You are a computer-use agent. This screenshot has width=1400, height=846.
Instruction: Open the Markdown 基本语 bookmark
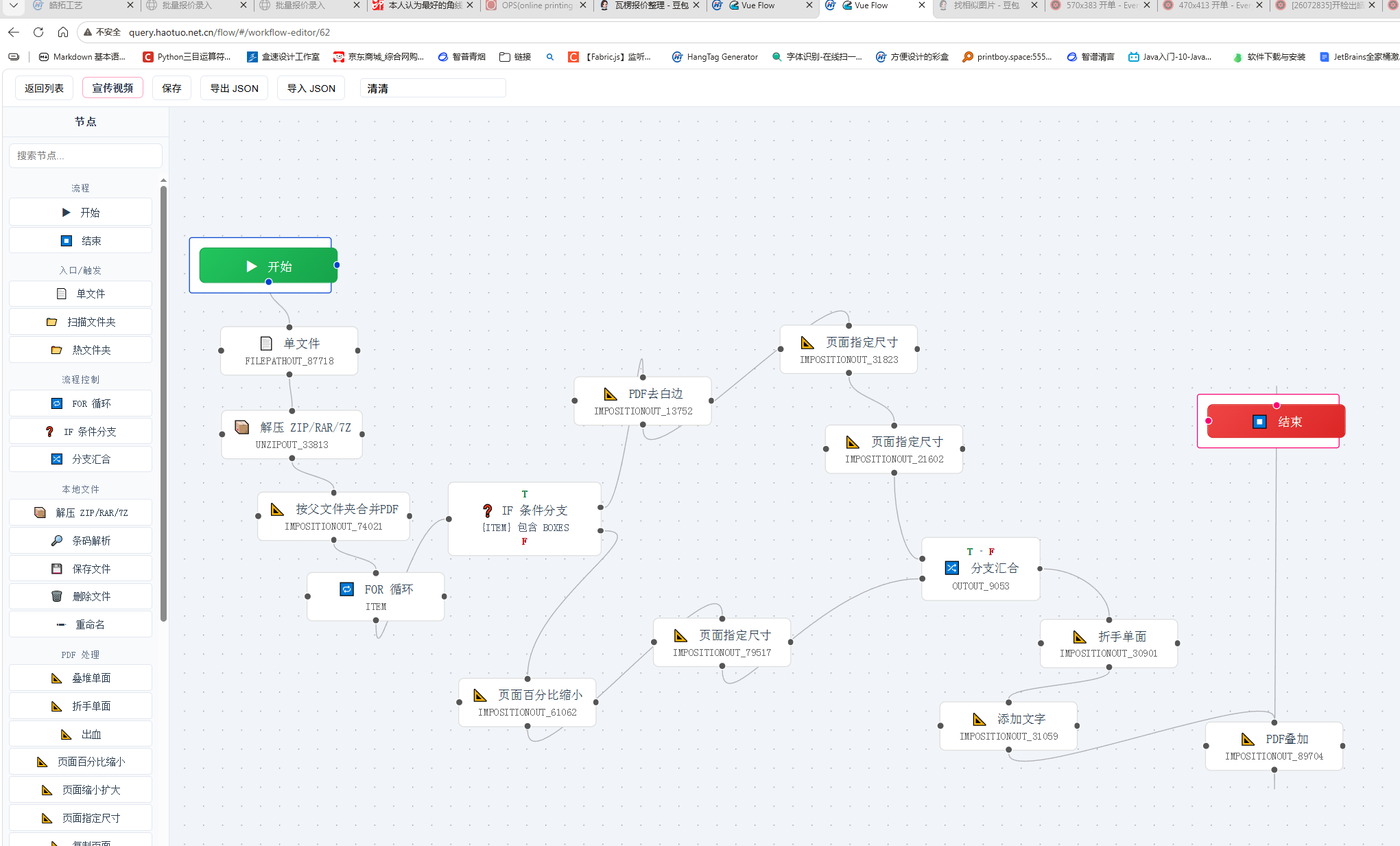pos(82,57)
